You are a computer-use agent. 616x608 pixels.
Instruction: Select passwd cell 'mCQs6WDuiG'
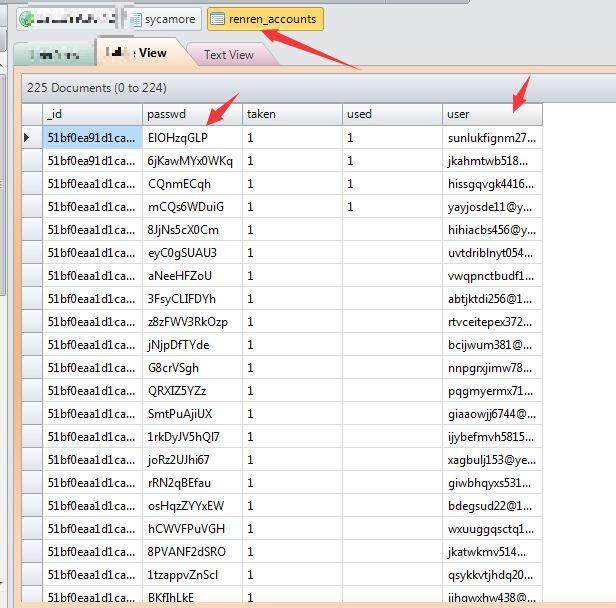(x=192, y=207)
